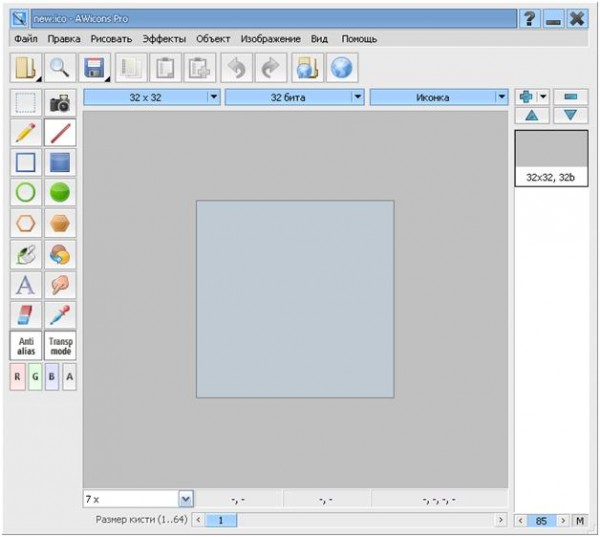The width and height of the screenshot is (600, 537).
Task: Expand the add image plus dropdown arrow
Action: pos(543,97)
